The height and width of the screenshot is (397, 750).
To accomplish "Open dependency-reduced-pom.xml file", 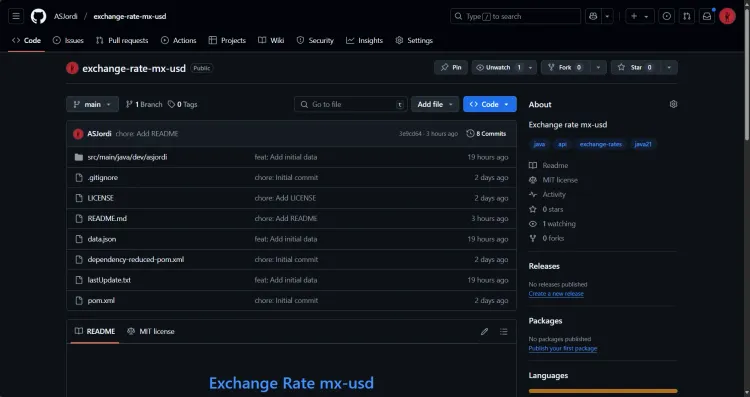I will point(135,260).
